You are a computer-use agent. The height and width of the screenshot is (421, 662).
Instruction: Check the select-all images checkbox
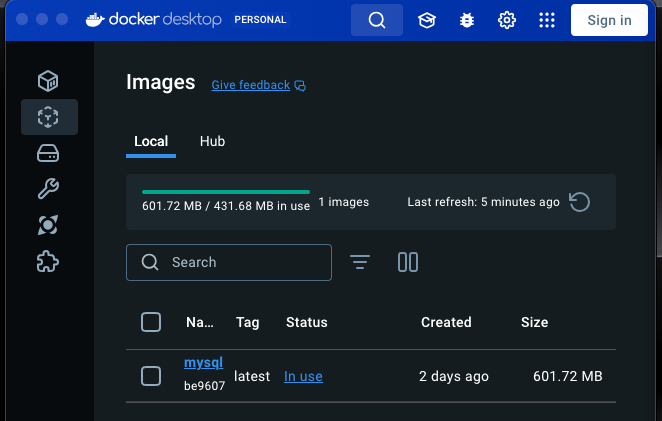[151, 322]
